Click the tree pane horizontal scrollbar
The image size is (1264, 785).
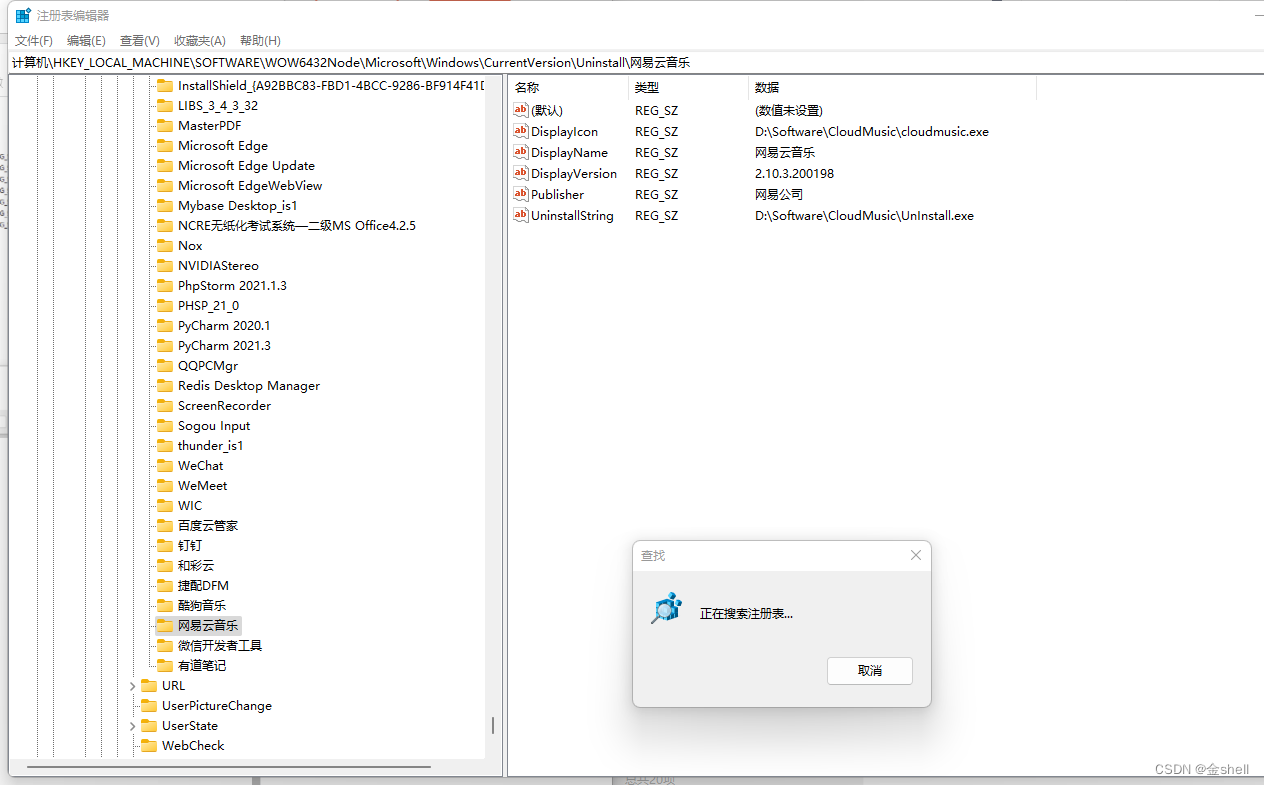(x=229, y=767)
